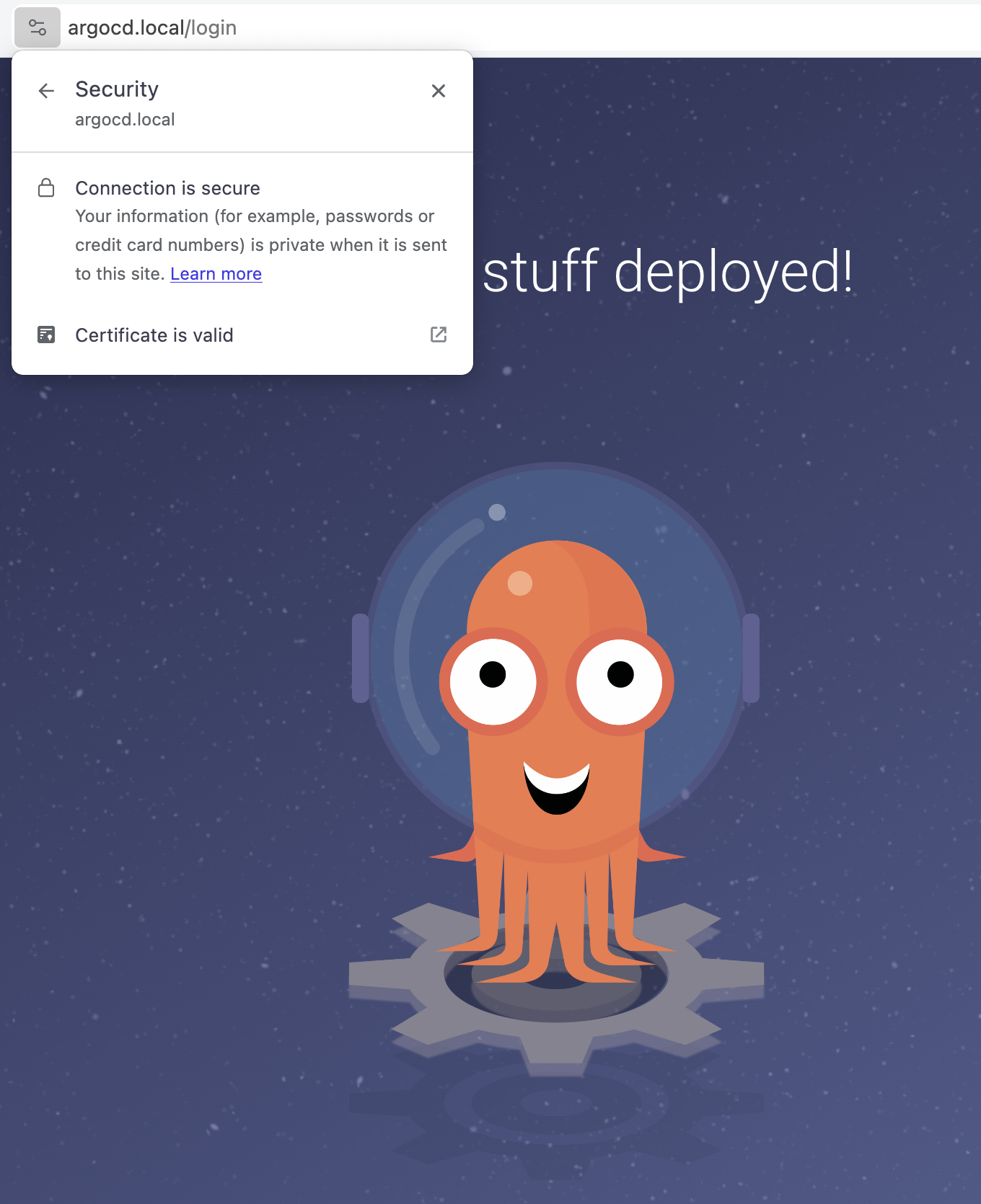Image resolution: width=981 pixels, height=1204 pixels.
Task: Click the padlock icon beside Connection is secure
Action: [x=46, y=188]
